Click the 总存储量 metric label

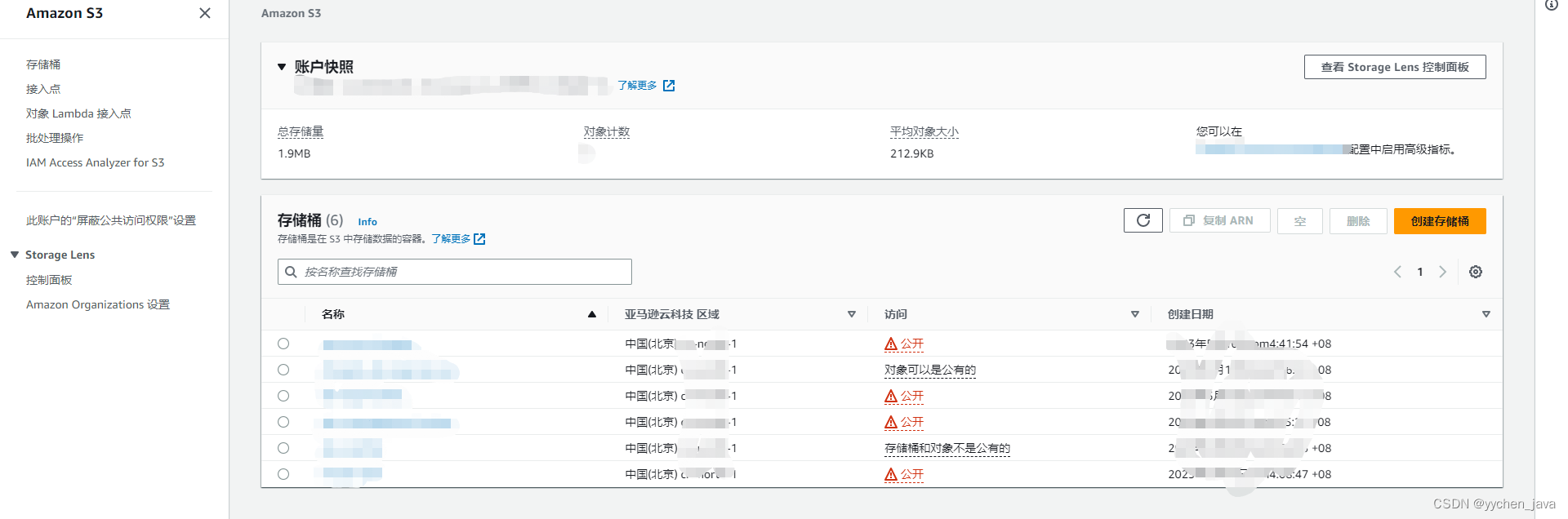(301, 131)
